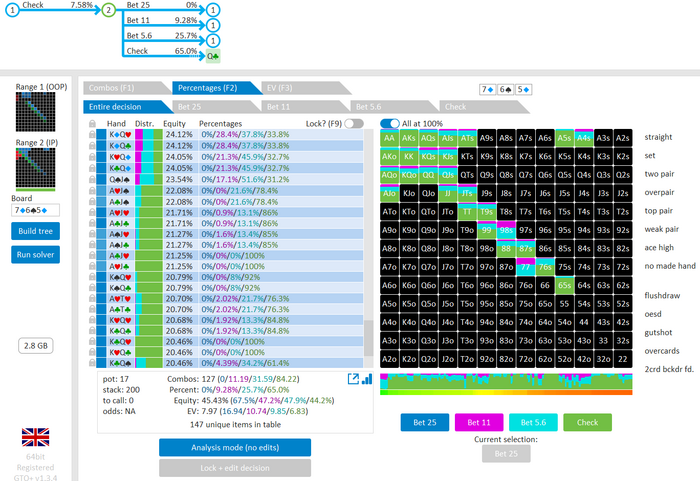Open the Check sub-tab

tap(482, 107)
